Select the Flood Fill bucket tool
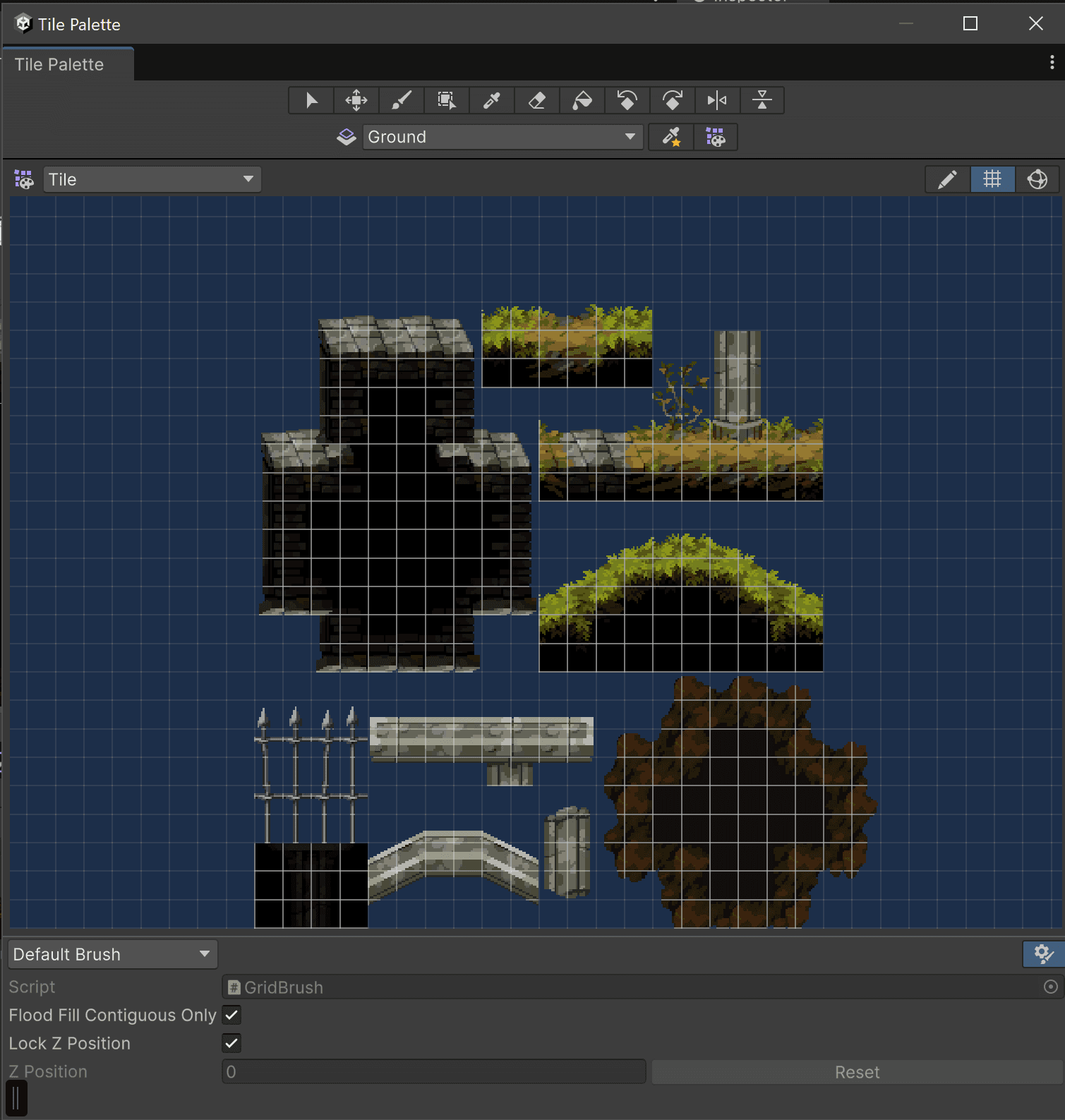The image size is (1065, 1120). (582, 100)
